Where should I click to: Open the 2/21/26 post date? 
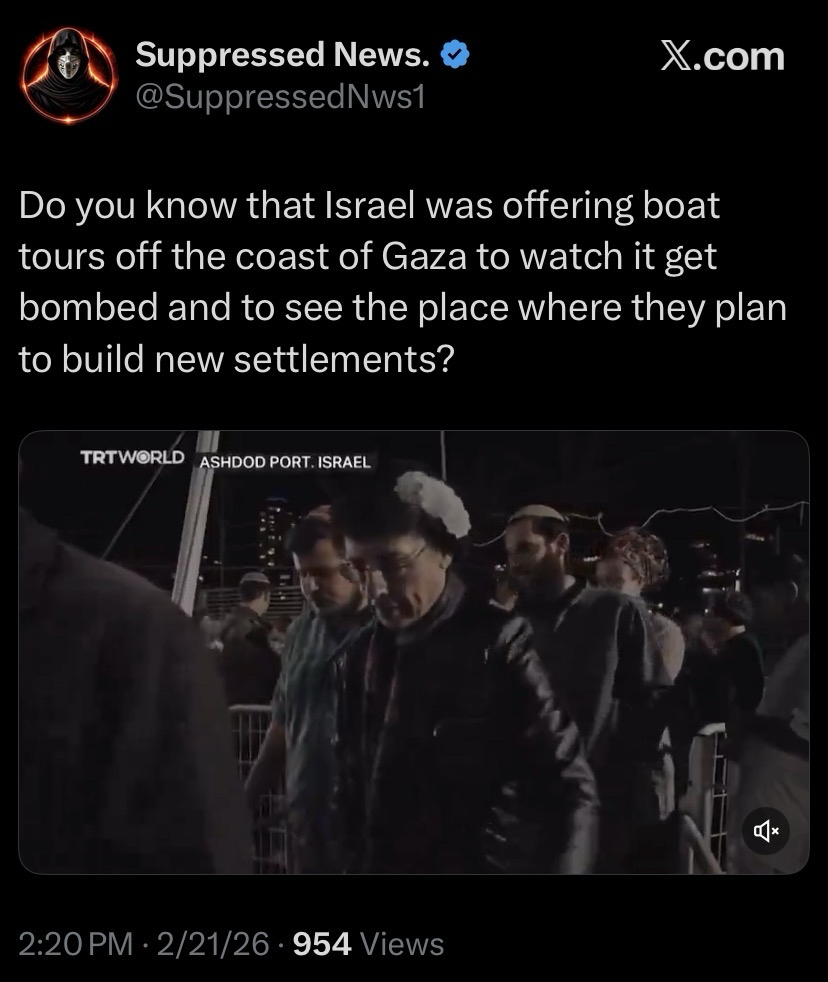point(214,944)
